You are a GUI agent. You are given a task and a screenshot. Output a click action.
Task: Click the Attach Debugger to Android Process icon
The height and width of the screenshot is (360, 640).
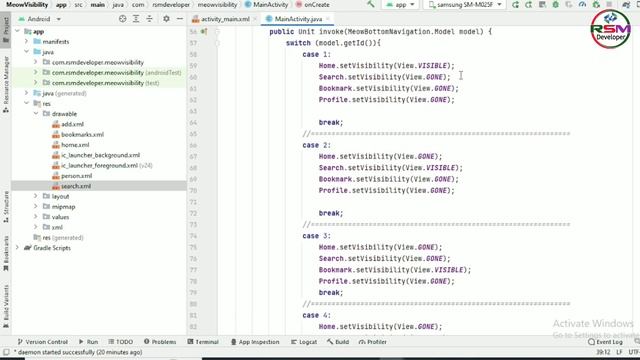(x=596, y=4)
